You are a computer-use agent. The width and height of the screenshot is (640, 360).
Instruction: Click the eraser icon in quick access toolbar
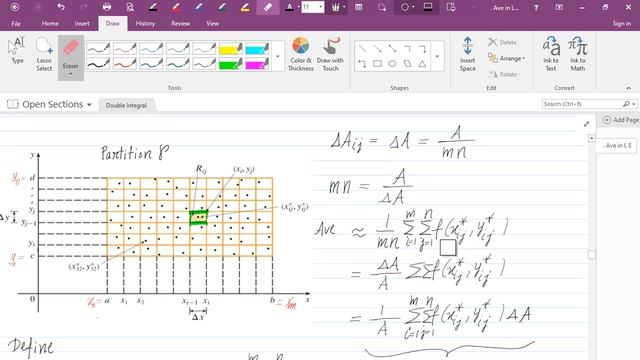pyautogui.click(x=268, y=7)
